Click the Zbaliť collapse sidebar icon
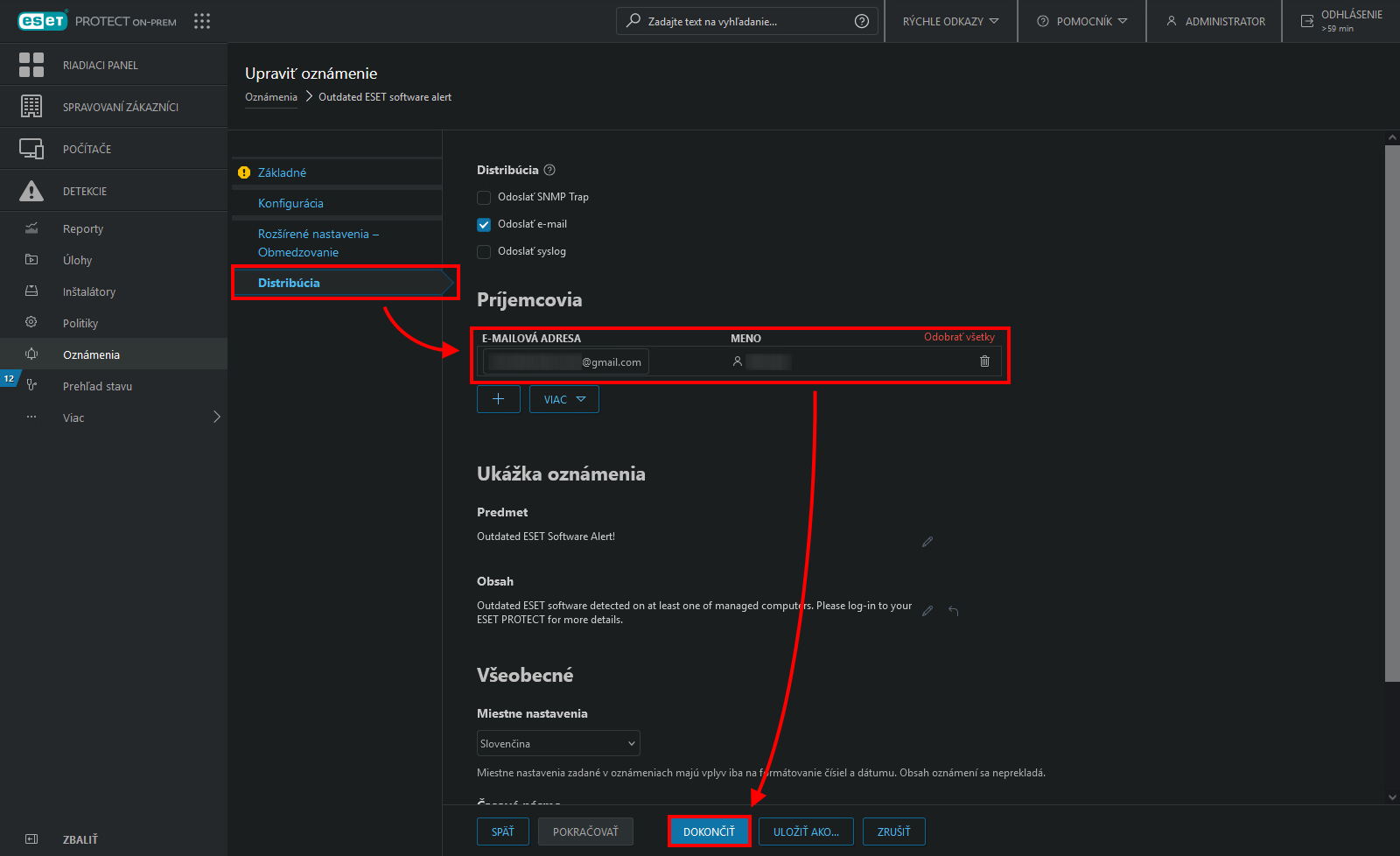 click(x=31, y=839)
